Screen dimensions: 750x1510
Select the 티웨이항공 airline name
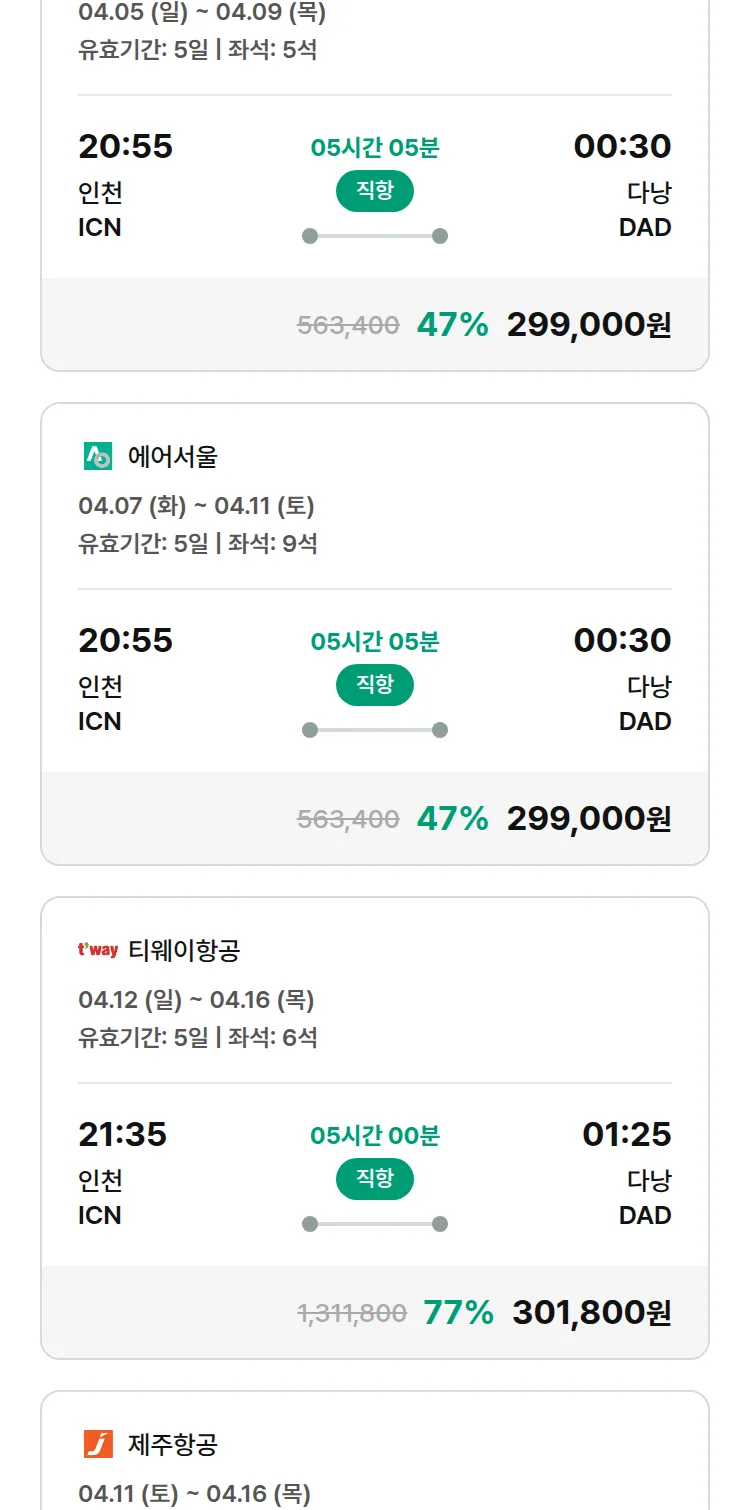[184, 950]
